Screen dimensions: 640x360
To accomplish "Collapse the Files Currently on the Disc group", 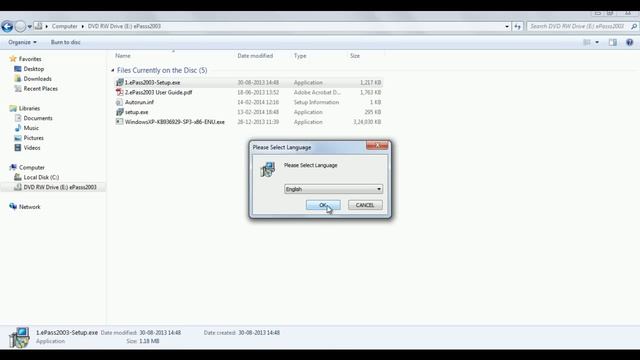I will point(113,71).
